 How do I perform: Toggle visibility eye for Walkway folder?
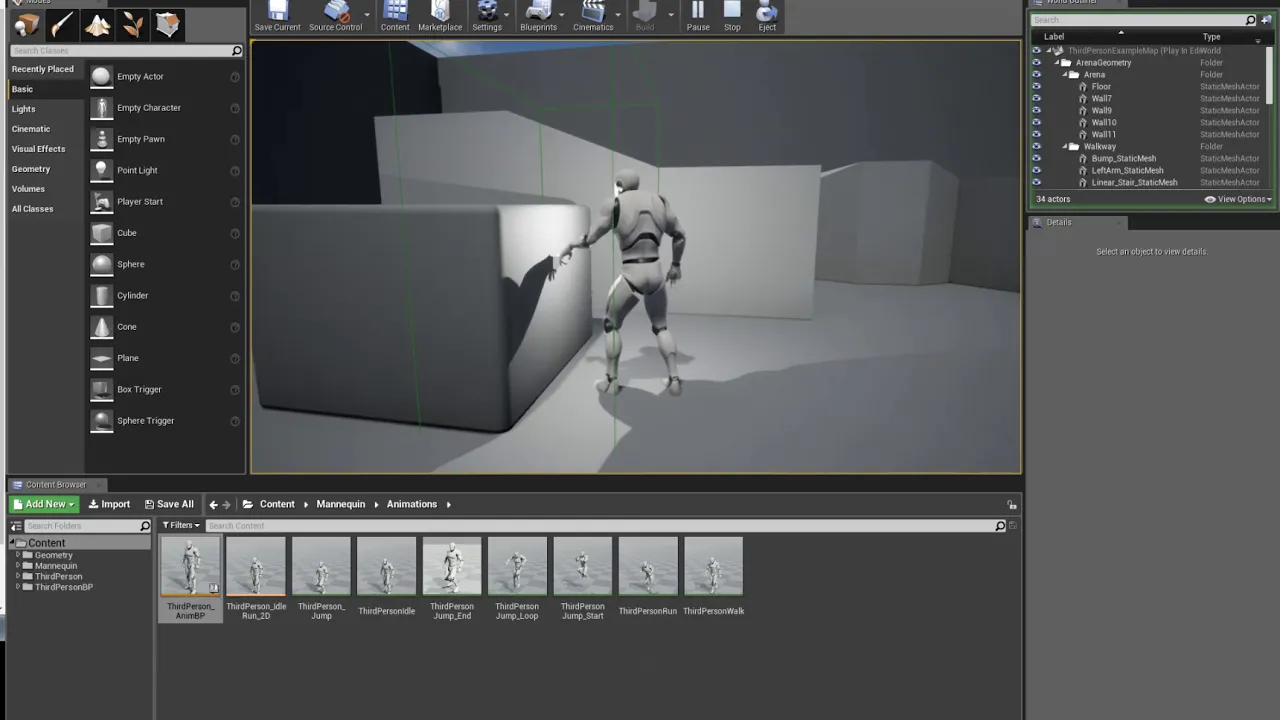point(1036,147)
